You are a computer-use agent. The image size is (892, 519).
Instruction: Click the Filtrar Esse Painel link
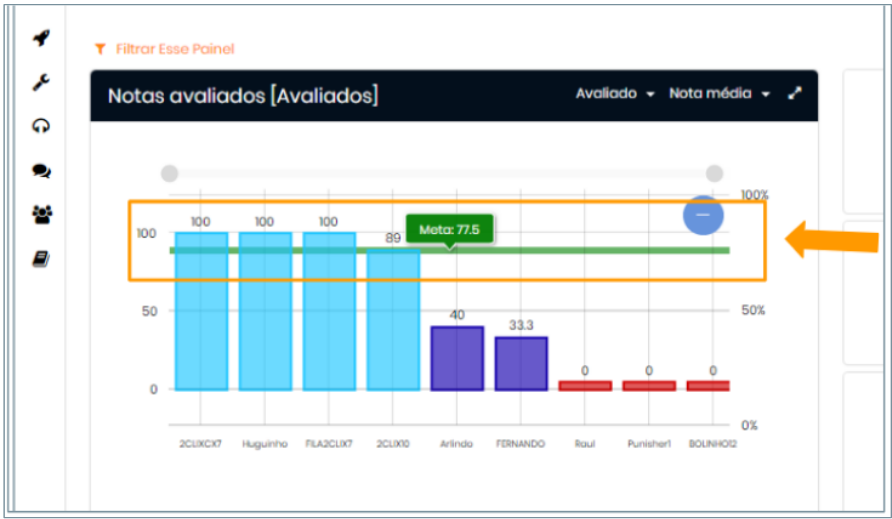pos(174,49)
